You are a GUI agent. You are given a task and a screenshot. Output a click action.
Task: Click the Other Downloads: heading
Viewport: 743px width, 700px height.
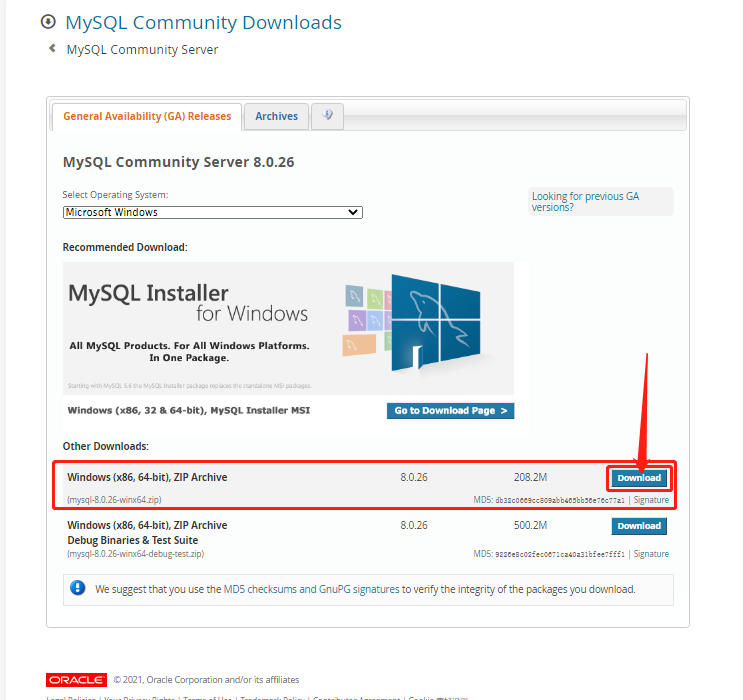tap(106, 446)
